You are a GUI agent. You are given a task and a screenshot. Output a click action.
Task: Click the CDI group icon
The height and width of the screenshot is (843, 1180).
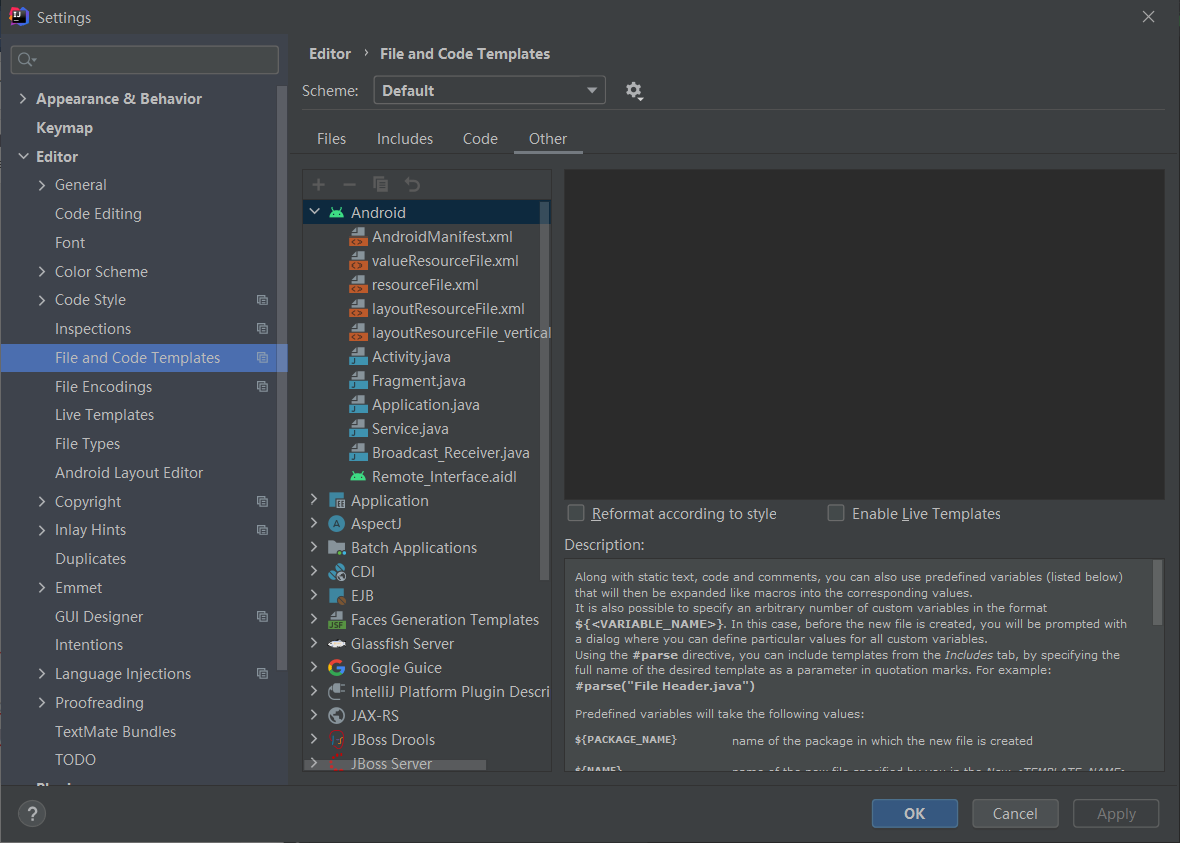pyautogui.click(x=336, y=572)
